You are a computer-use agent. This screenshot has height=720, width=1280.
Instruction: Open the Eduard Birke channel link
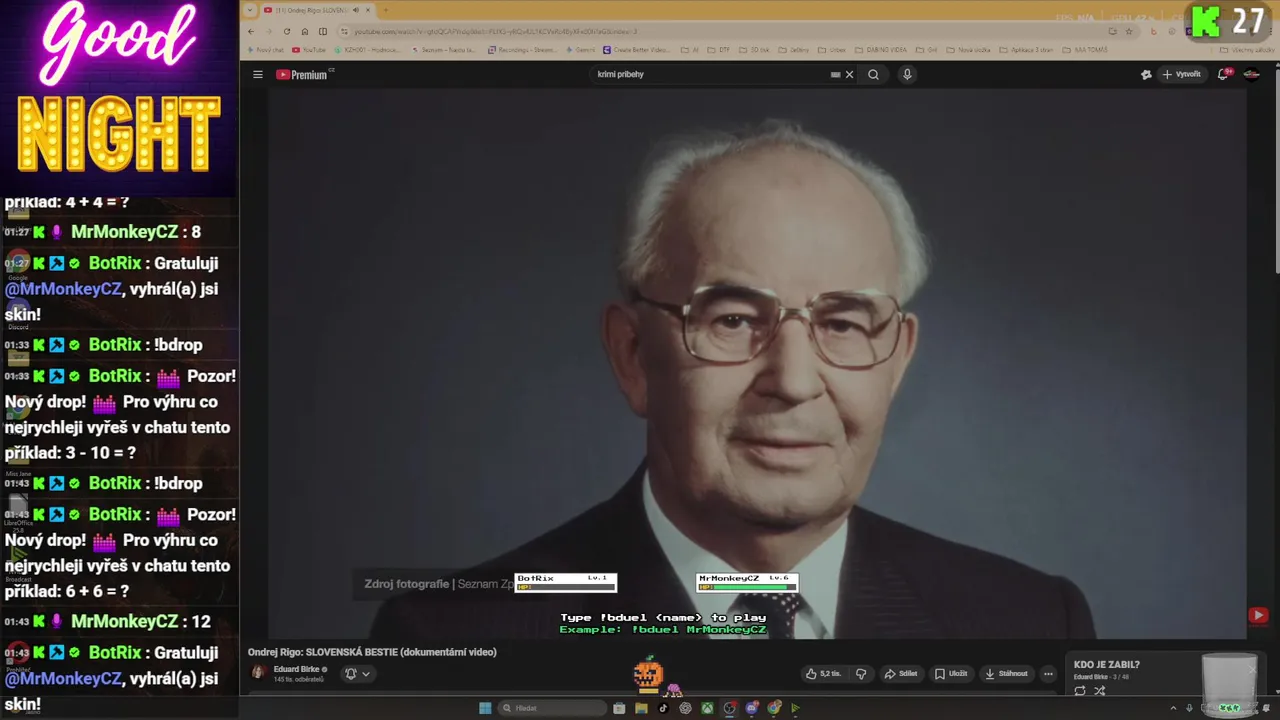point(296,669)
